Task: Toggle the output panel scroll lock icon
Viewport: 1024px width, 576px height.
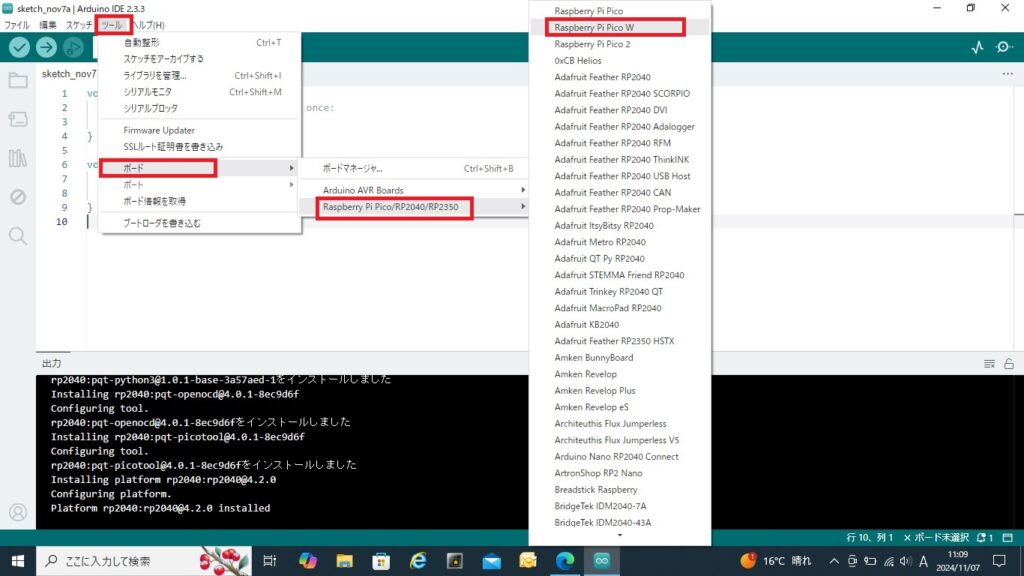Action: coord(1009,364)
